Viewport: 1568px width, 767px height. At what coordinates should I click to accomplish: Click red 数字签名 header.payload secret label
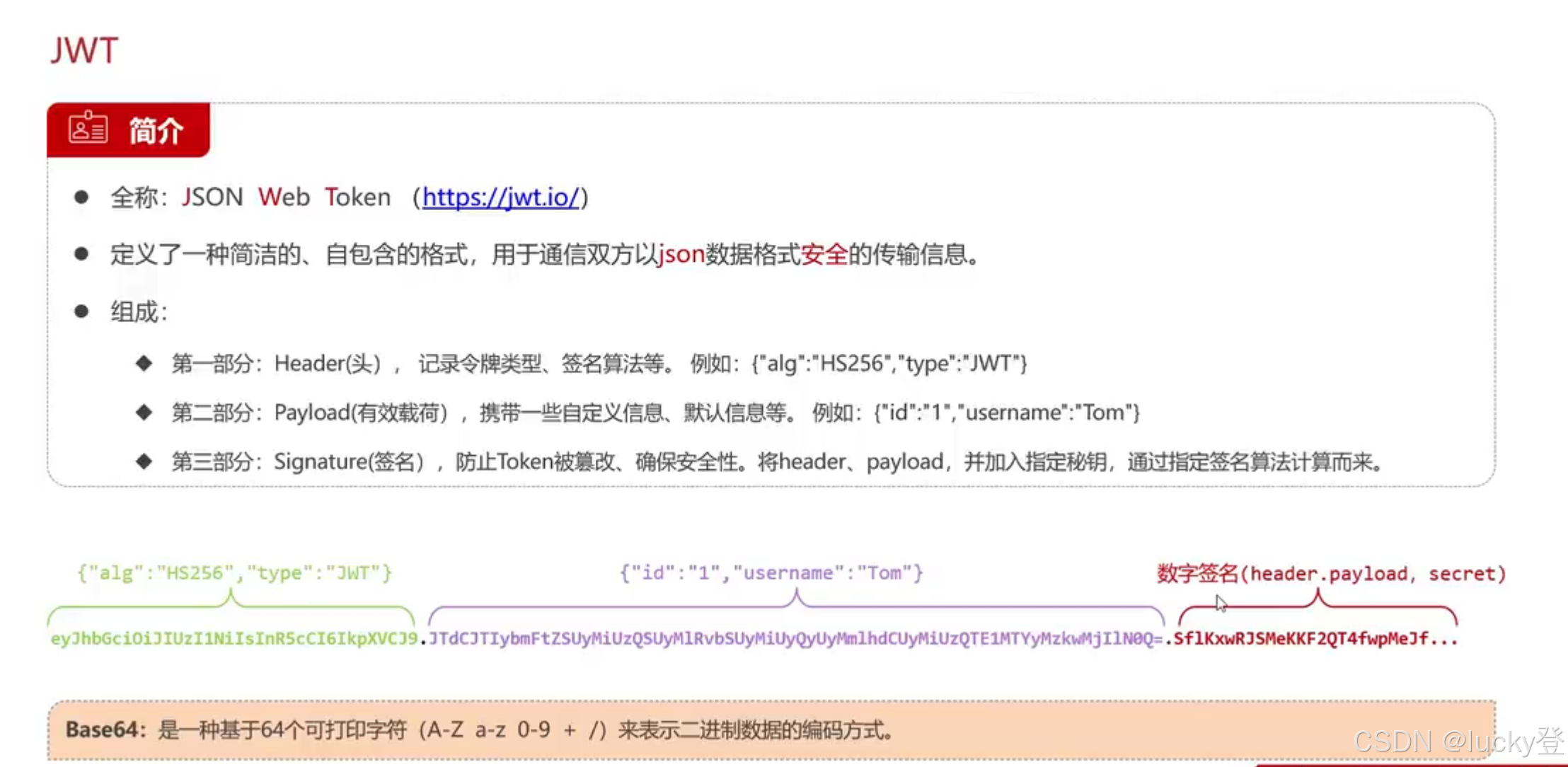point(1331,573)
